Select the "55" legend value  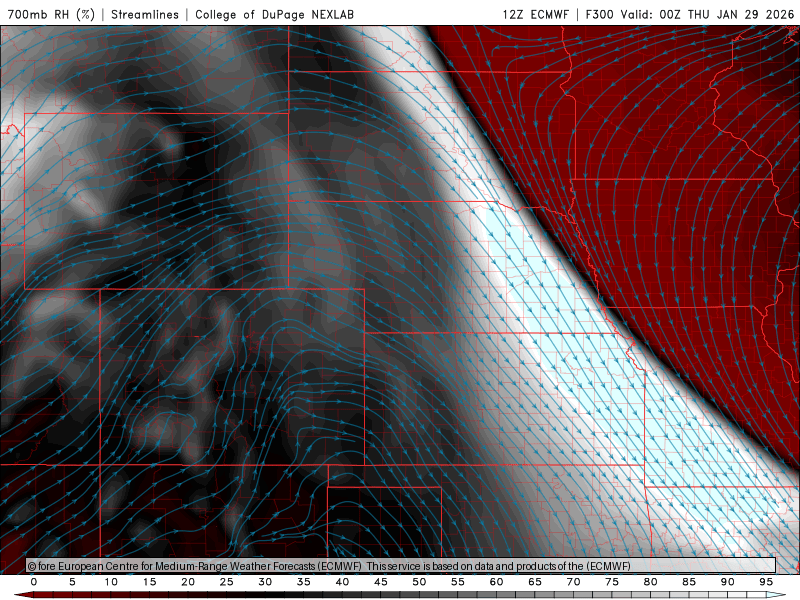pos(458,582)
